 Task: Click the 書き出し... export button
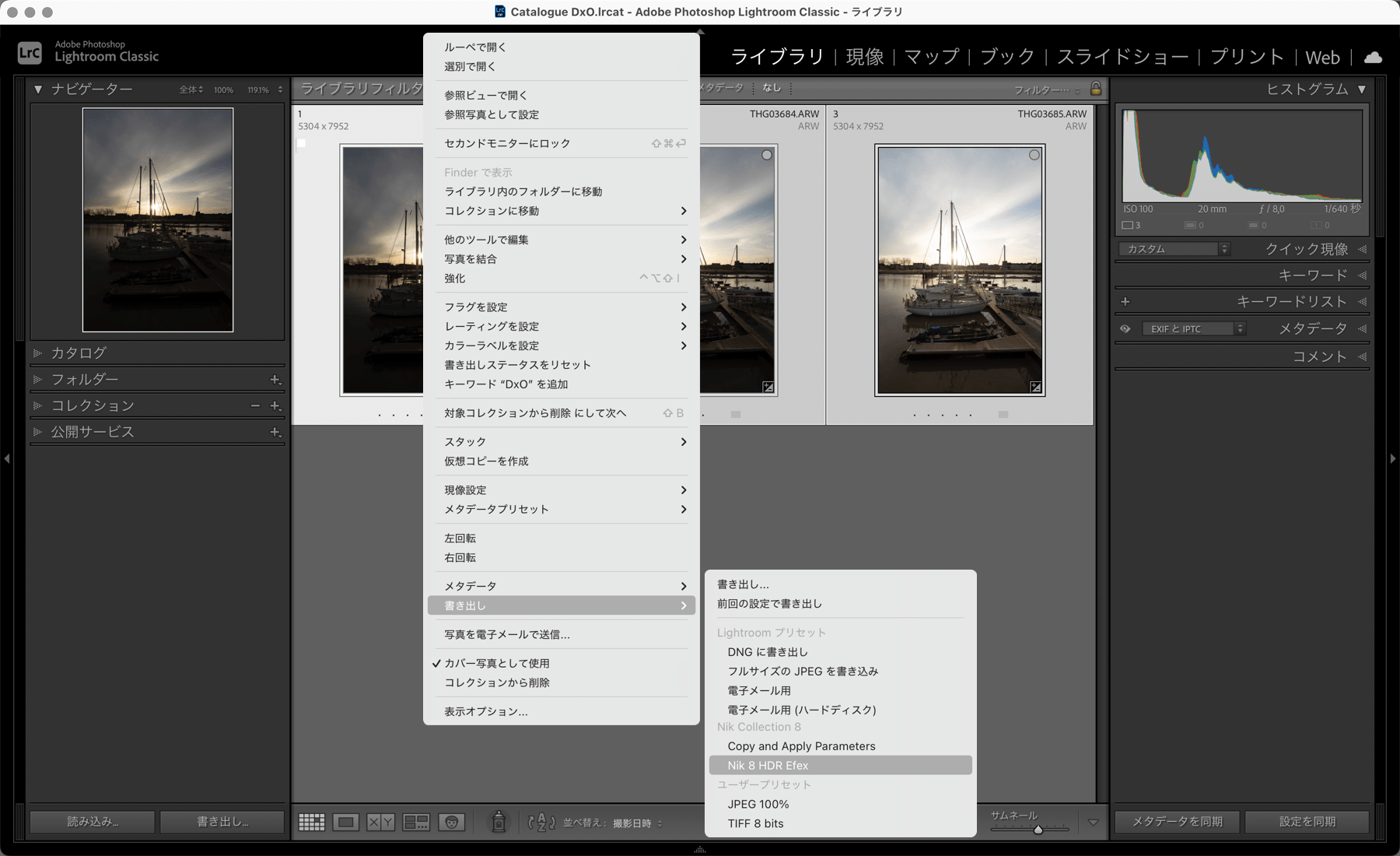tap(222, 822)
